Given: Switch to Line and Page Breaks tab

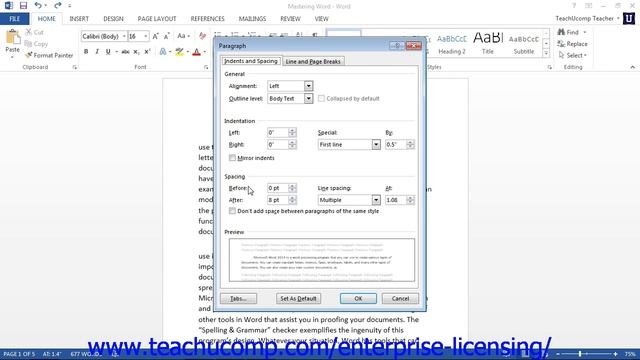Looking at the screenshot, I should click(x=313, y=61).
